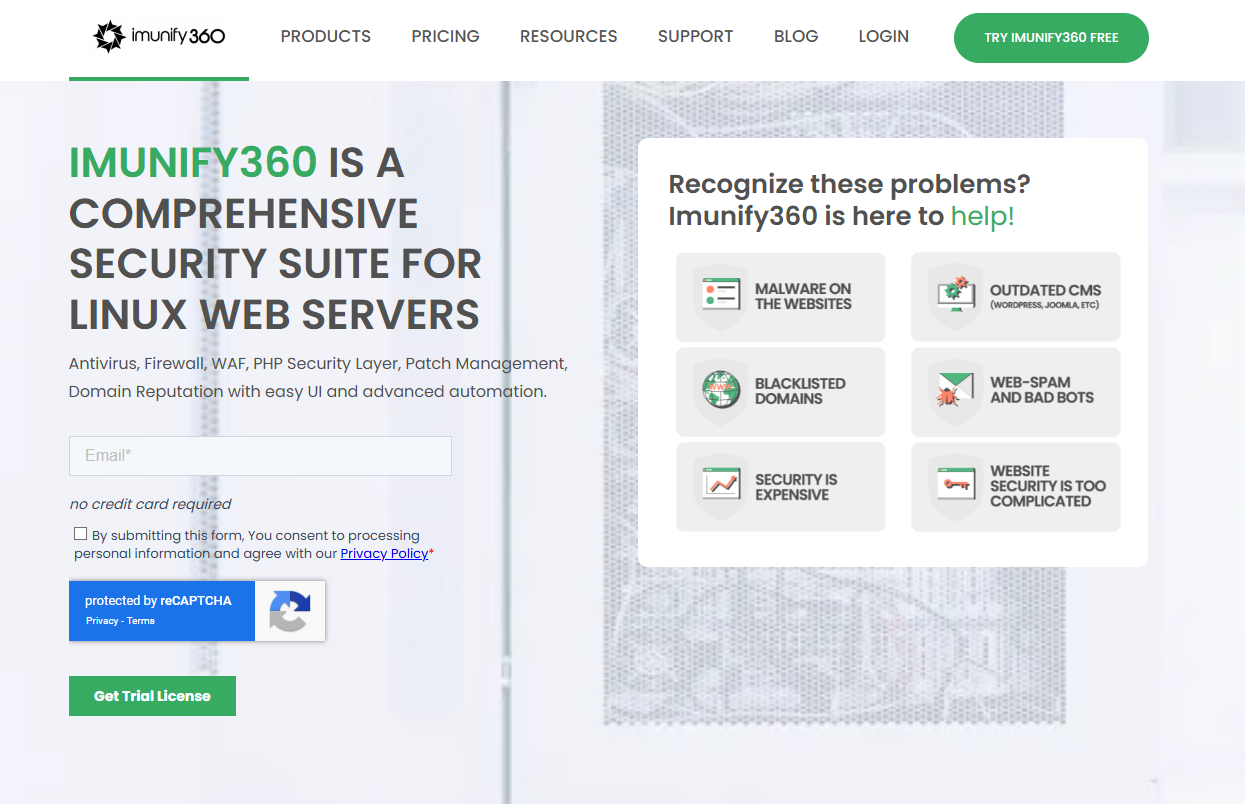Image resolution: width=1245 pixels, height=804 pixels.
Task: Click the malware on the websites icon
Action: tap(720, 296)
